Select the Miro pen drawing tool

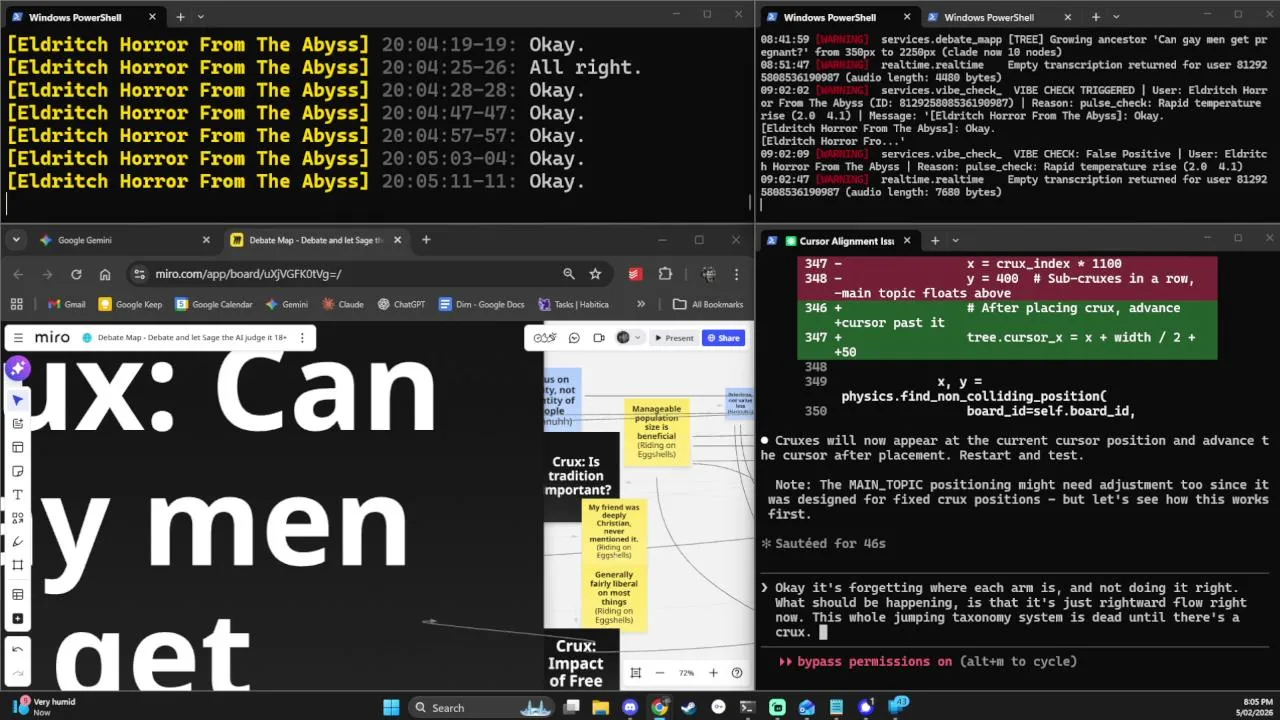[x=17, y=542]
